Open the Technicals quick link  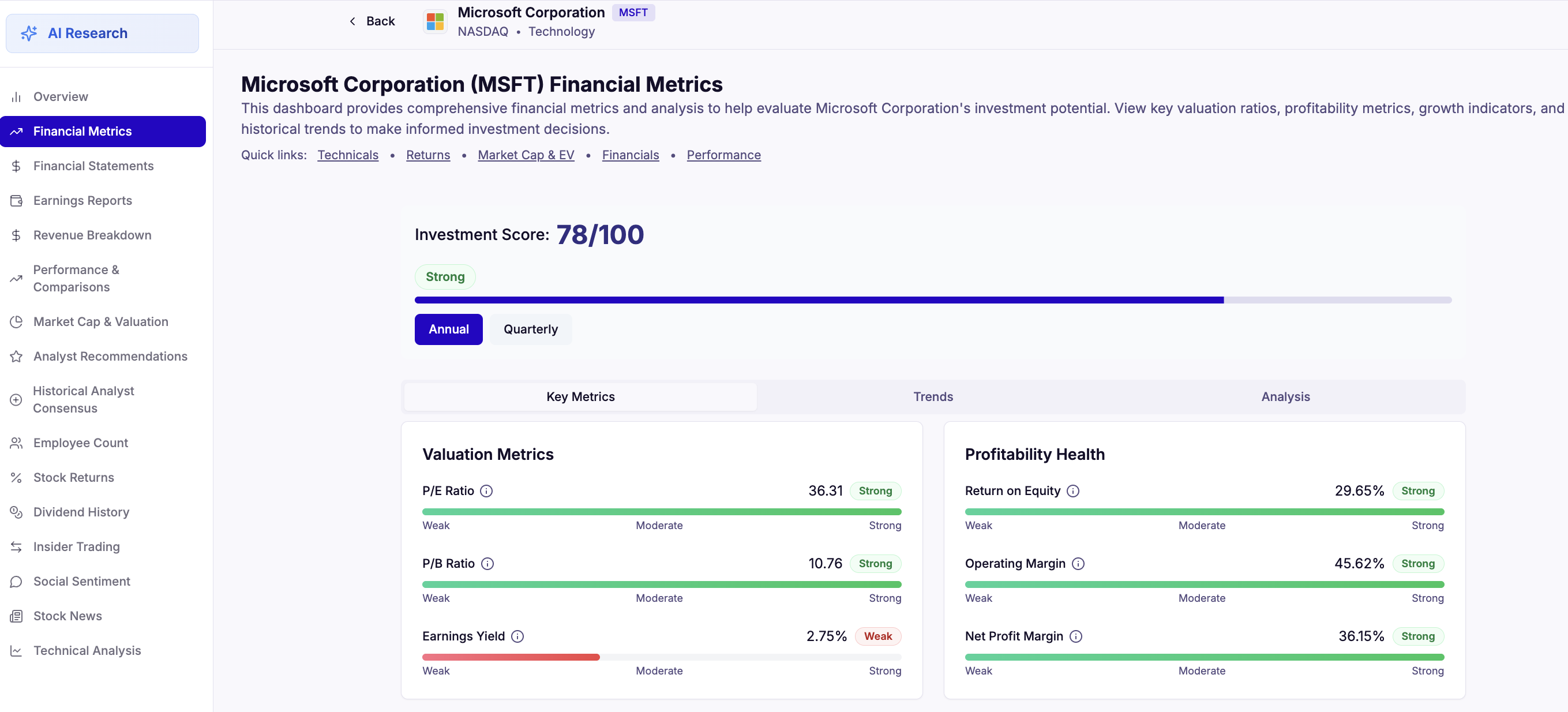347,155
